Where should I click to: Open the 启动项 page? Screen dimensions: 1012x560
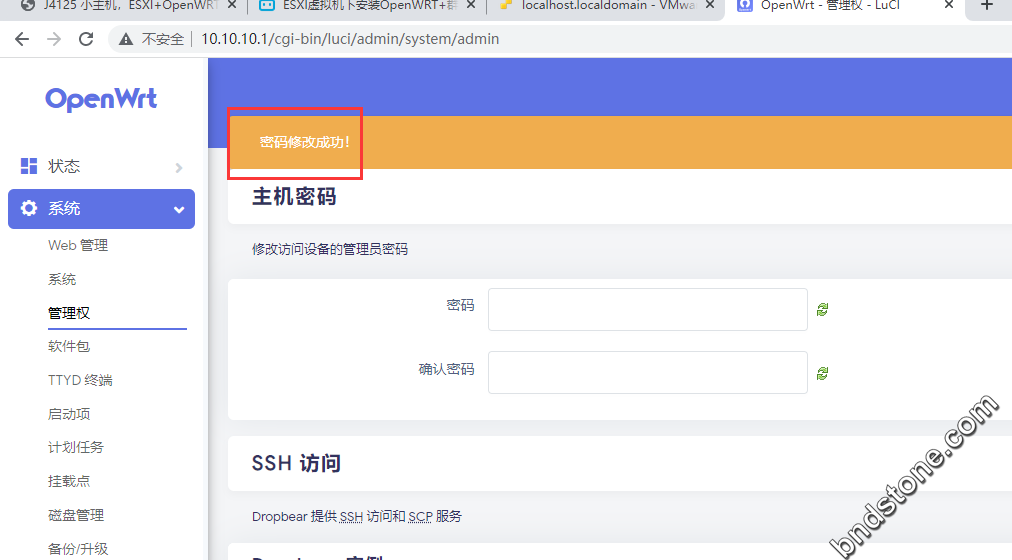coord(69,414)
